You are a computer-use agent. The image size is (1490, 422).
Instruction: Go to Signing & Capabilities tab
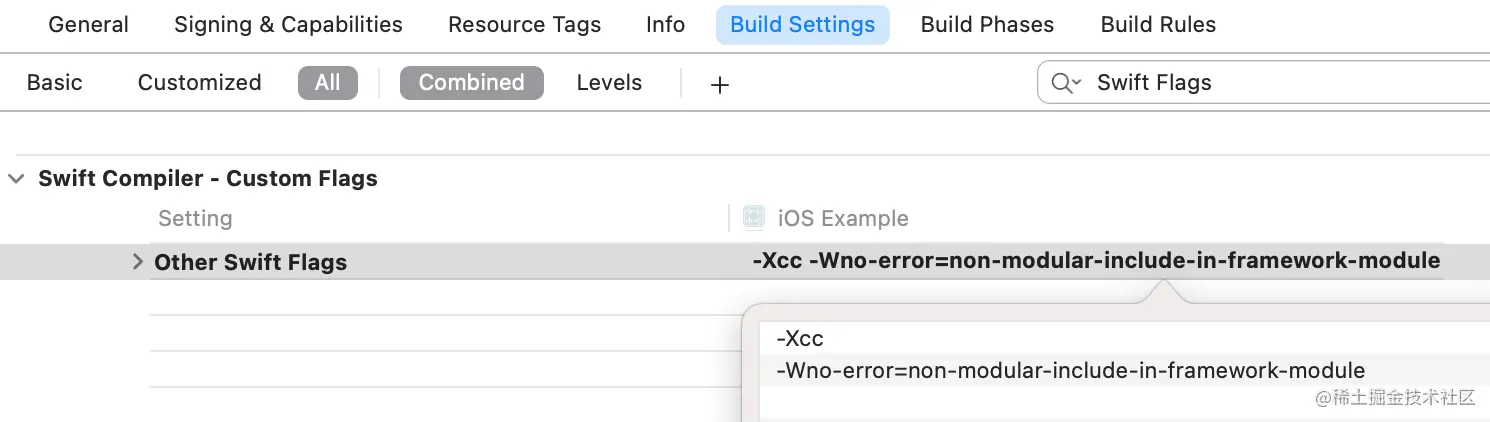tap(288, 25)
